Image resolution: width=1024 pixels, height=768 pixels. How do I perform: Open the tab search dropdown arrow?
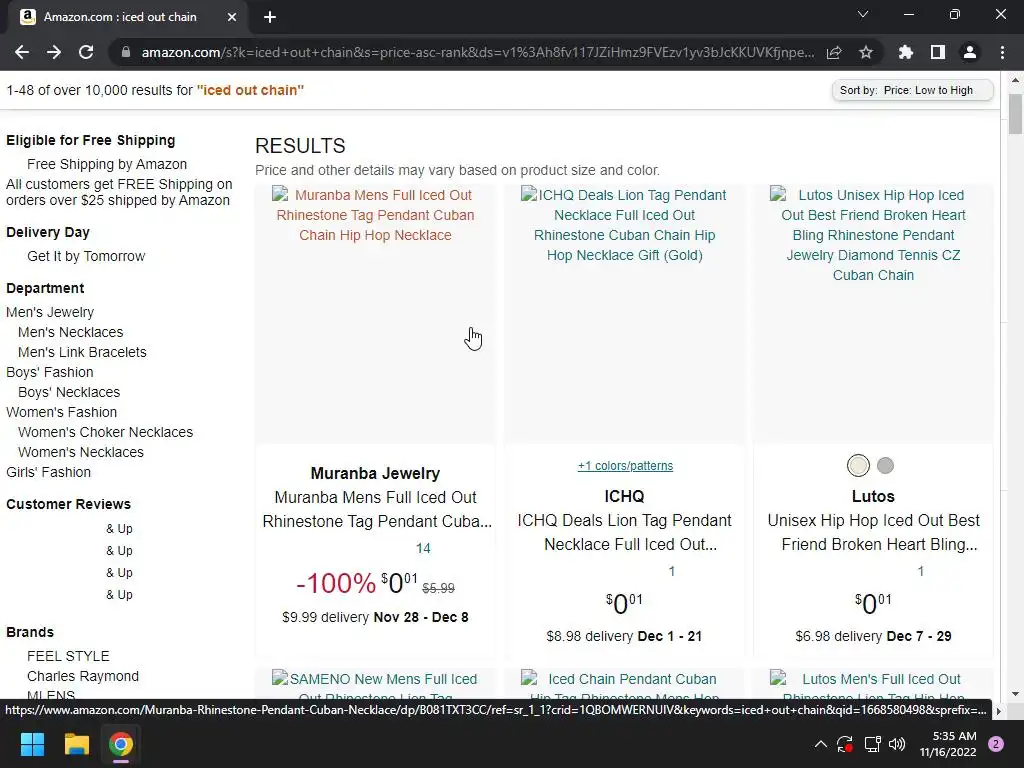(x=863, y=14)
